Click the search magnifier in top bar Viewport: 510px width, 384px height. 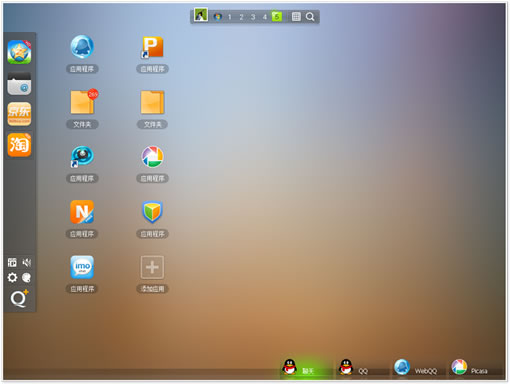click(310, 17)
